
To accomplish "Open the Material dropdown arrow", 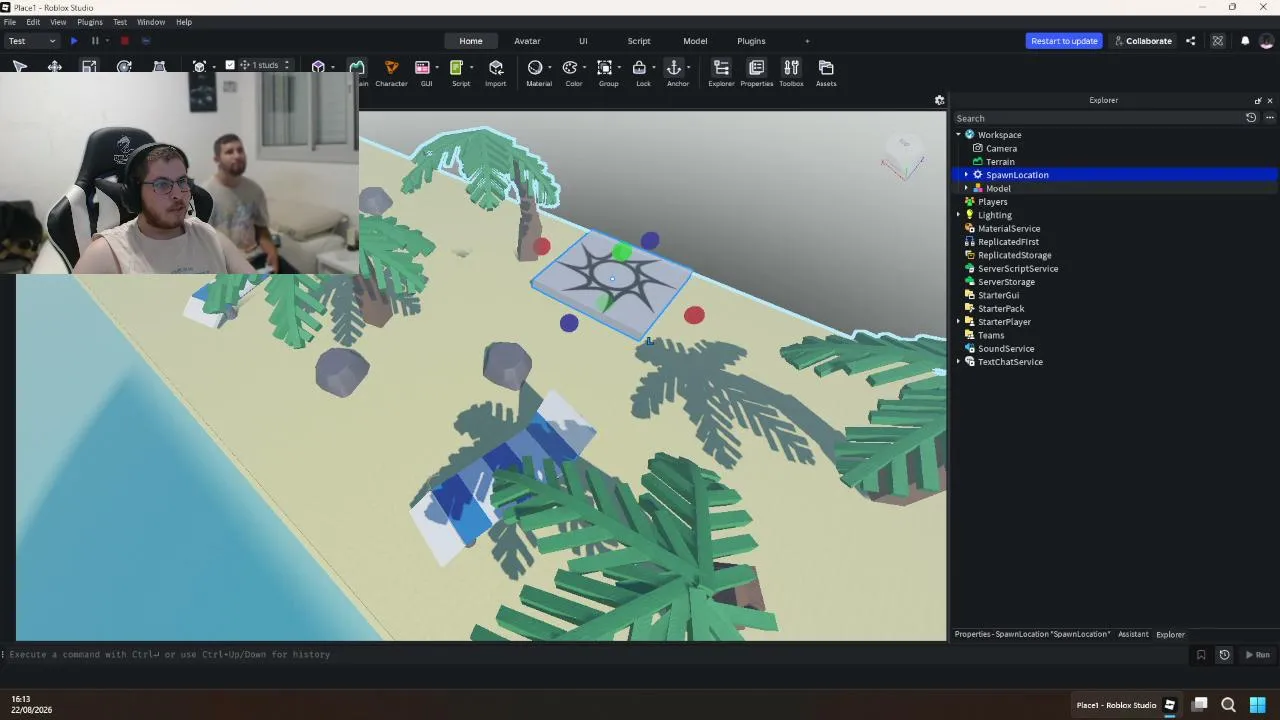I will pyautogui.click(x=550, y=67).
